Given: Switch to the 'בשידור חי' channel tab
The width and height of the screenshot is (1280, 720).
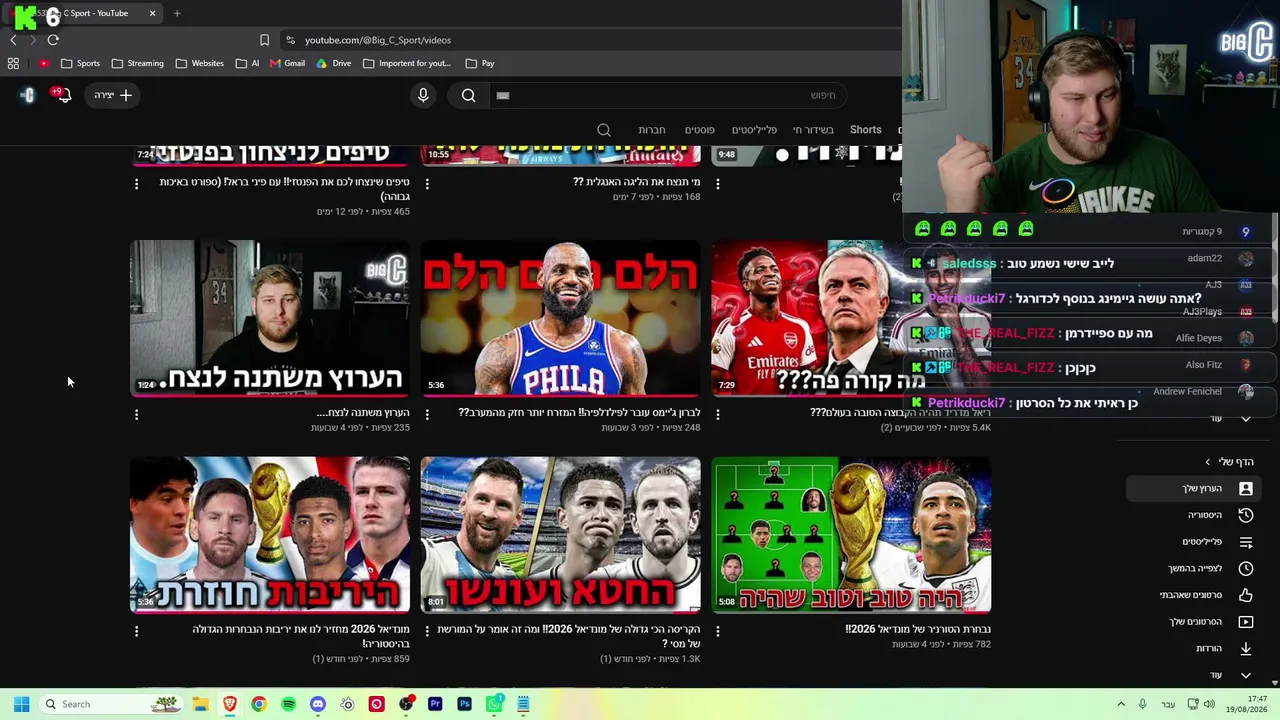Looking at the screenshot, I should point(813,130).
